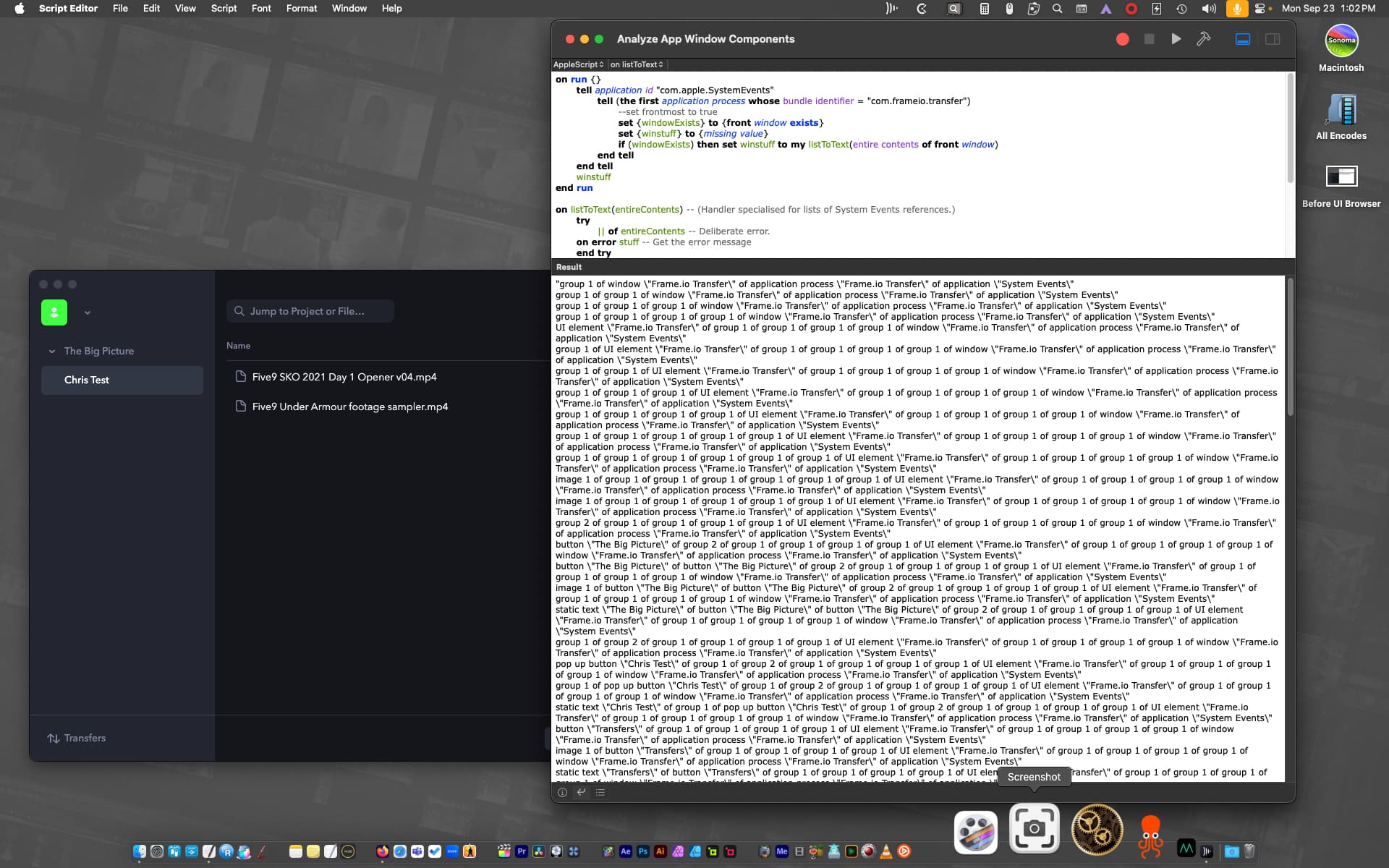Viewport: 1389px width, 868px height.
Task: Click the Result pane header label
Action: (569, 267)
